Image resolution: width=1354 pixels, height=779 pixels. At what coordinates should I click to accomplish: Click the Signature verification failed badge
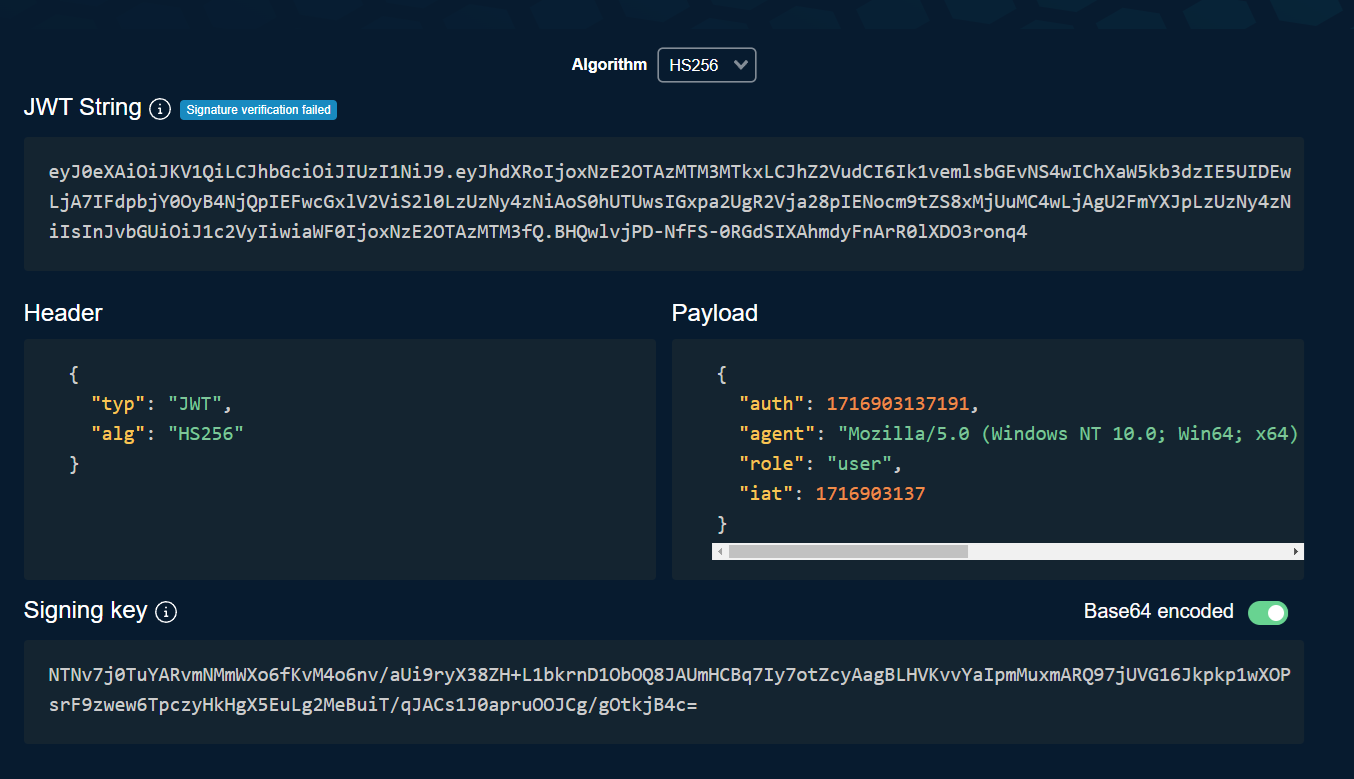258,110
